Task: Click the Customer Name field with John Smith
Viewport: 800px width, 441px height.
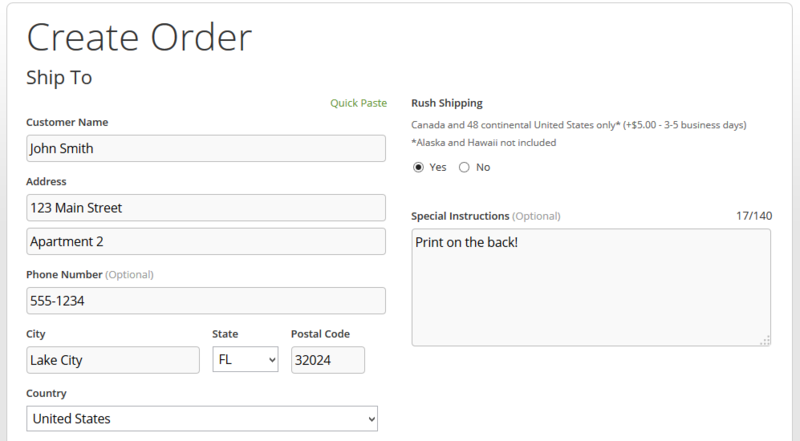Action: coord(206,149)
